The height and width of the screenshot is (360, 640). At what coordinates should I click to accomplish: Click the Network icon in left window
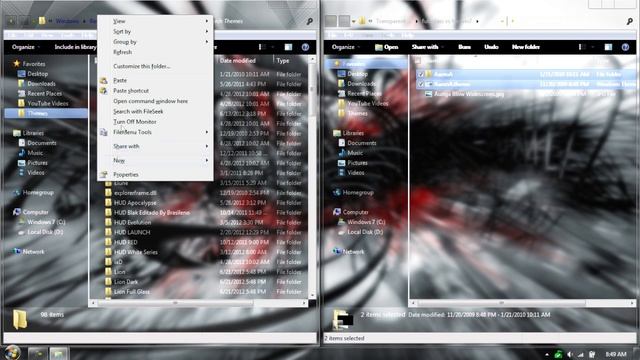tap(16, 252)
